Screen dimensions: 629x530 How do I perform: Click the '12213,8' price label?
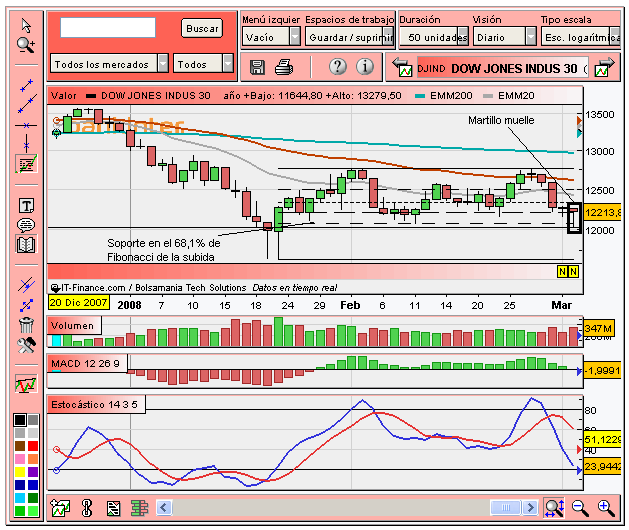603,212
